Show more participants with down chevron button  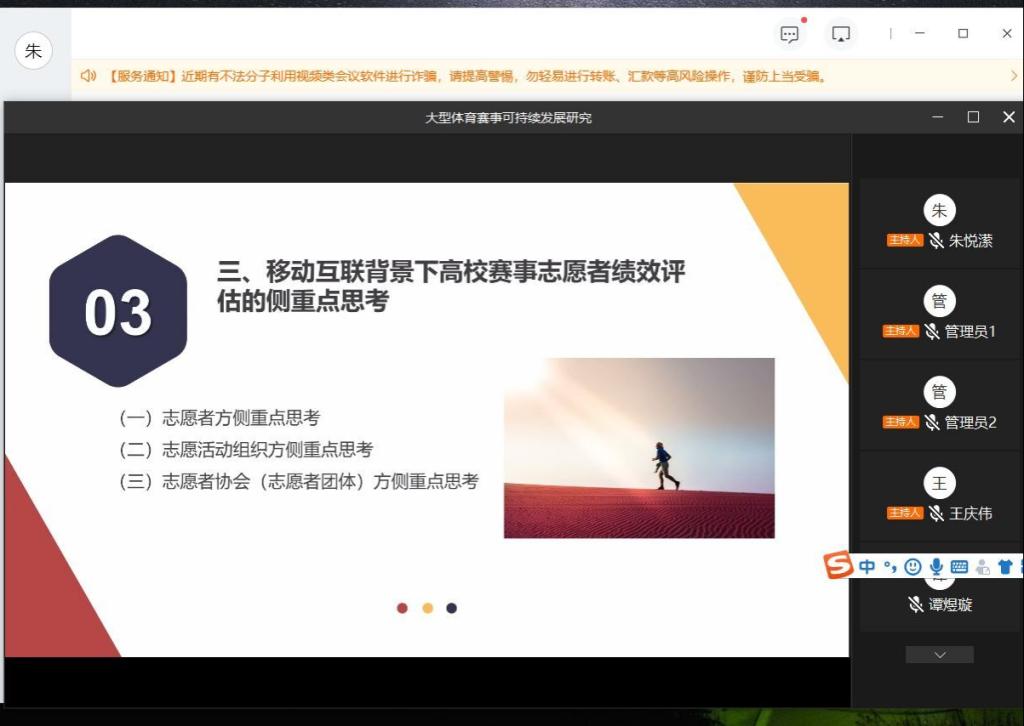[x=939, y=655]
